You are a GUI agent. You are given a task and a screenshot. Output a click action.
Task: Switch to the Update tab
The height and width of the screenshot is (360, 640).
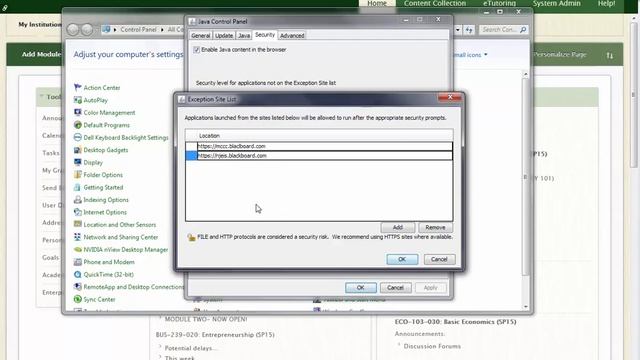pyautogui.click(x=224, y=36)
